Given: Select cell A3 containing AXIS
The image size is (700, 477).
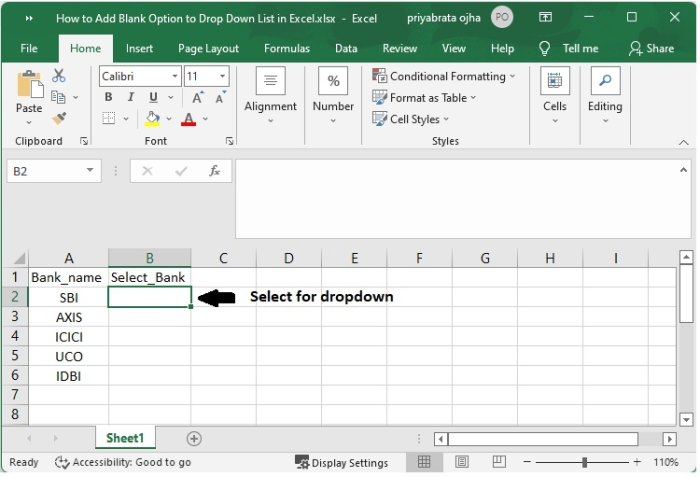Looking at the screenshot, I should pos(69,317).
